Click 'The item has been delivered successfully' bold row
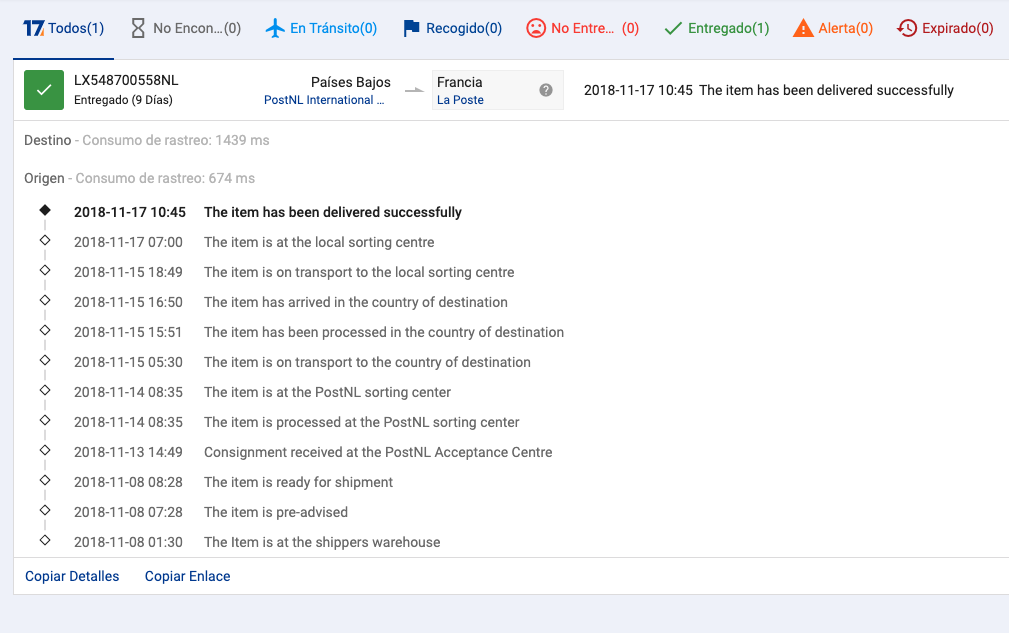 (333, 212)
